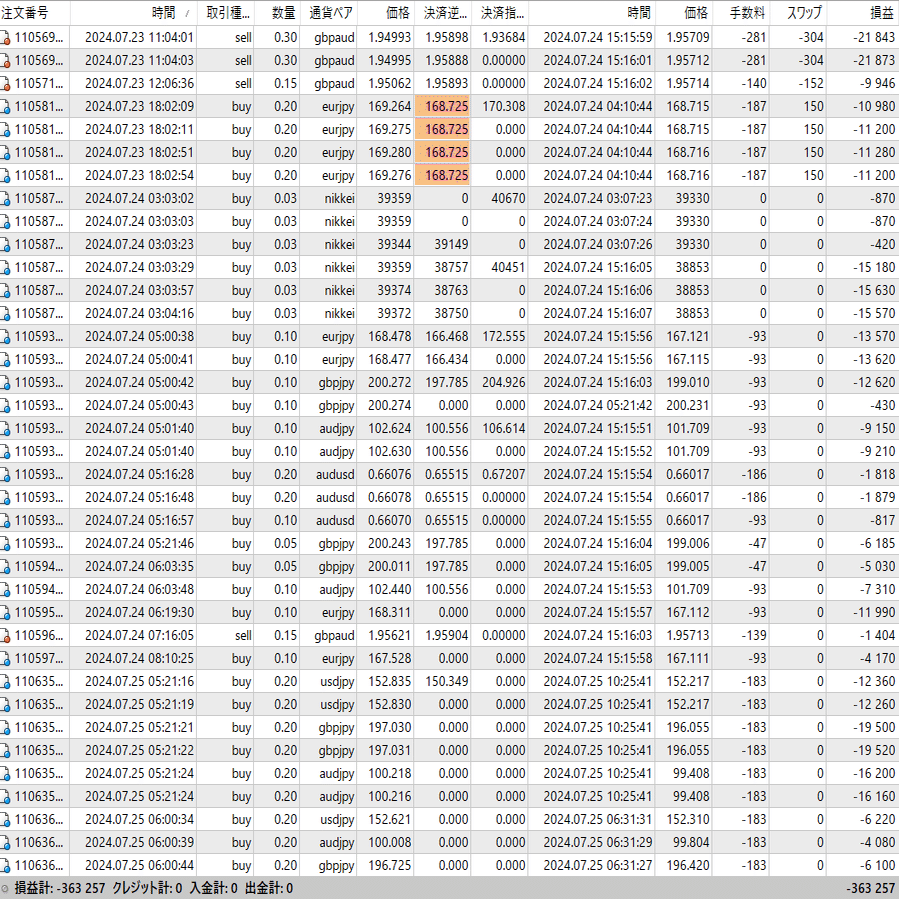Select close price 152.310
The height and width of the screenshot is (899, 899).
[687, 820]
